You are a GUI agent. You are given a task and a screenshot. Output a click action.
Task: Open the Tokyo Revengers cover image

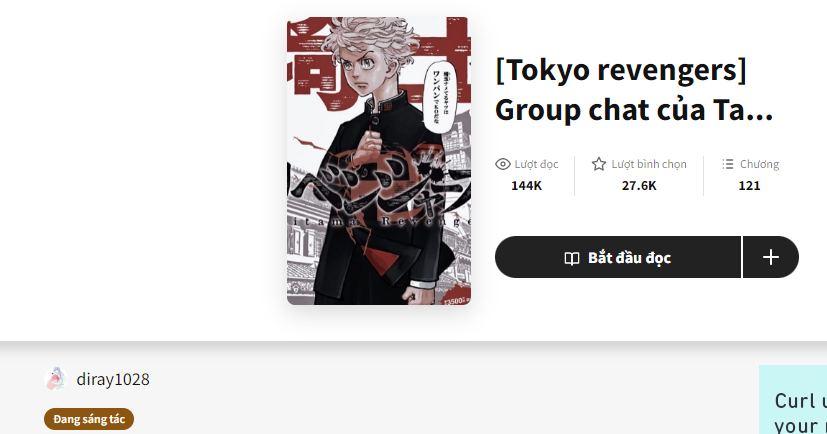coord(379,161)
